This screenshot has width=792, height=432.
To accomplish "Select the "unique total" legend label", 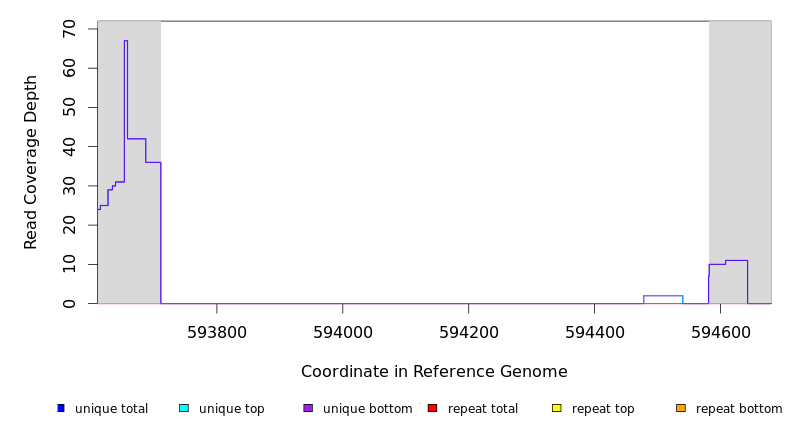I will click(111, 409).
